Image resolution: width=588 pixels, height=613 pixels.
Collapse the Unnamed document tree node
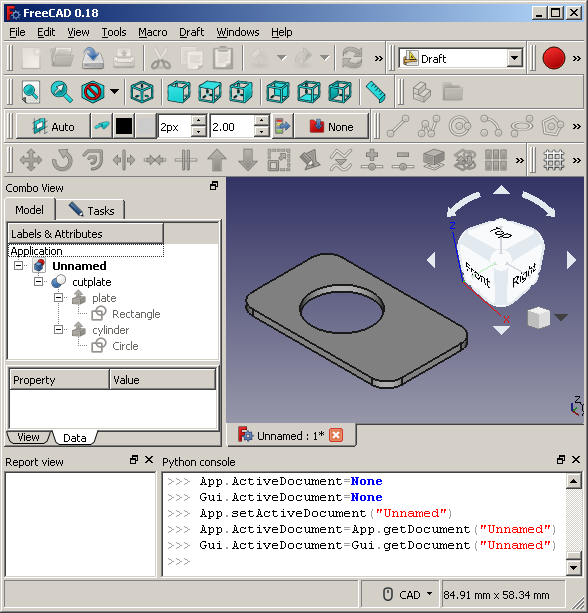[x=18, y=265]
